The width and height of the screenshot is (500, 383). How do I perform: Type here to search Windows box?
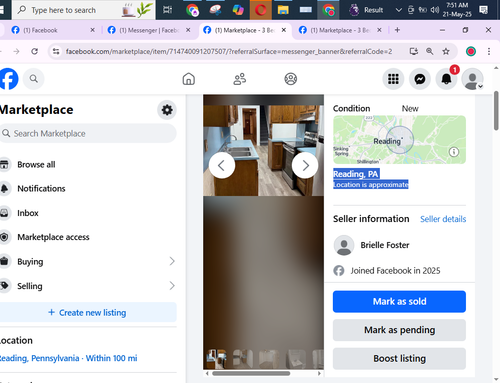pyautogui.click(x=83, y=10)
